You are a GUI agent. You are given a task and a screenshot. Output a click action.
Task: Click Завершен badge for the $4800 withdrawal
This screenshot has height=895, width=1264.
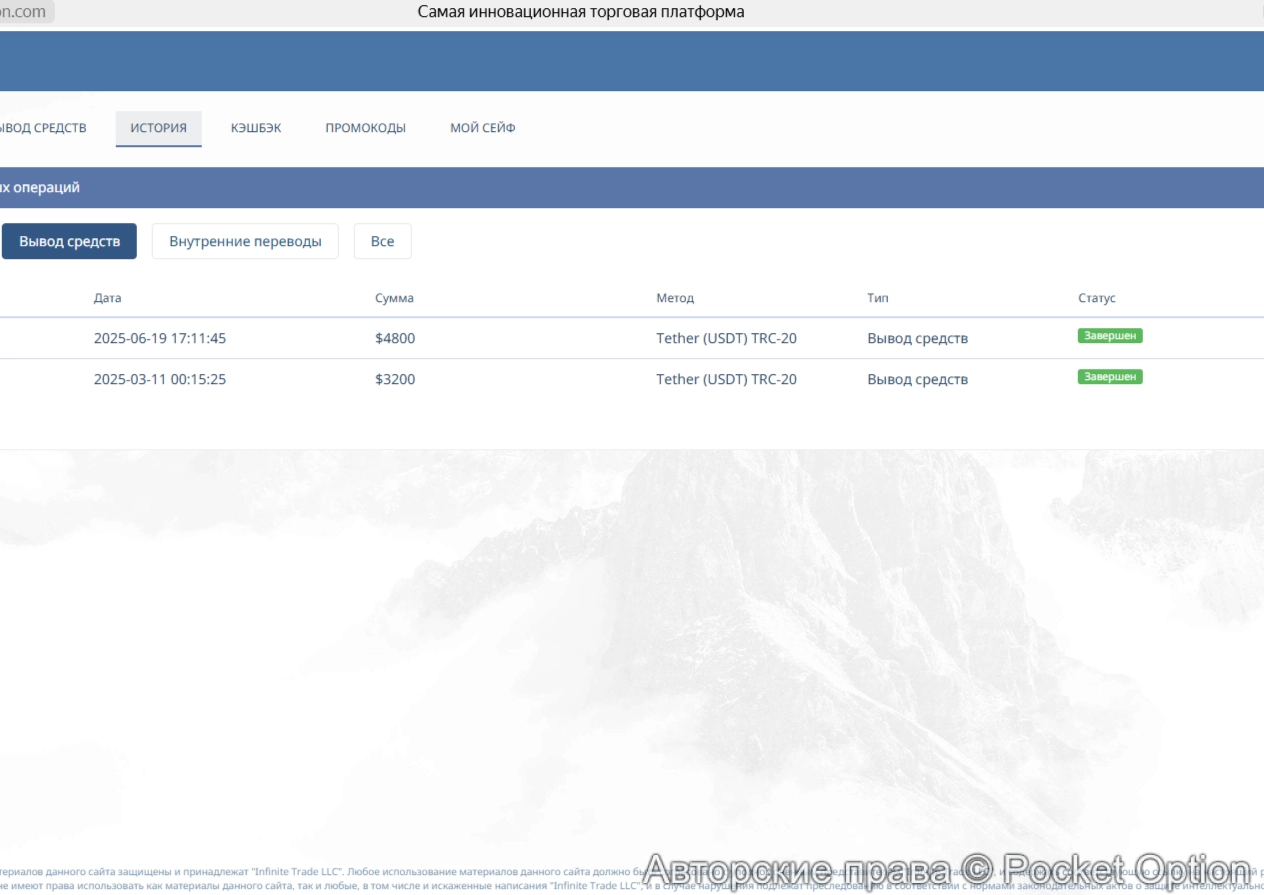pos(1109,336)
